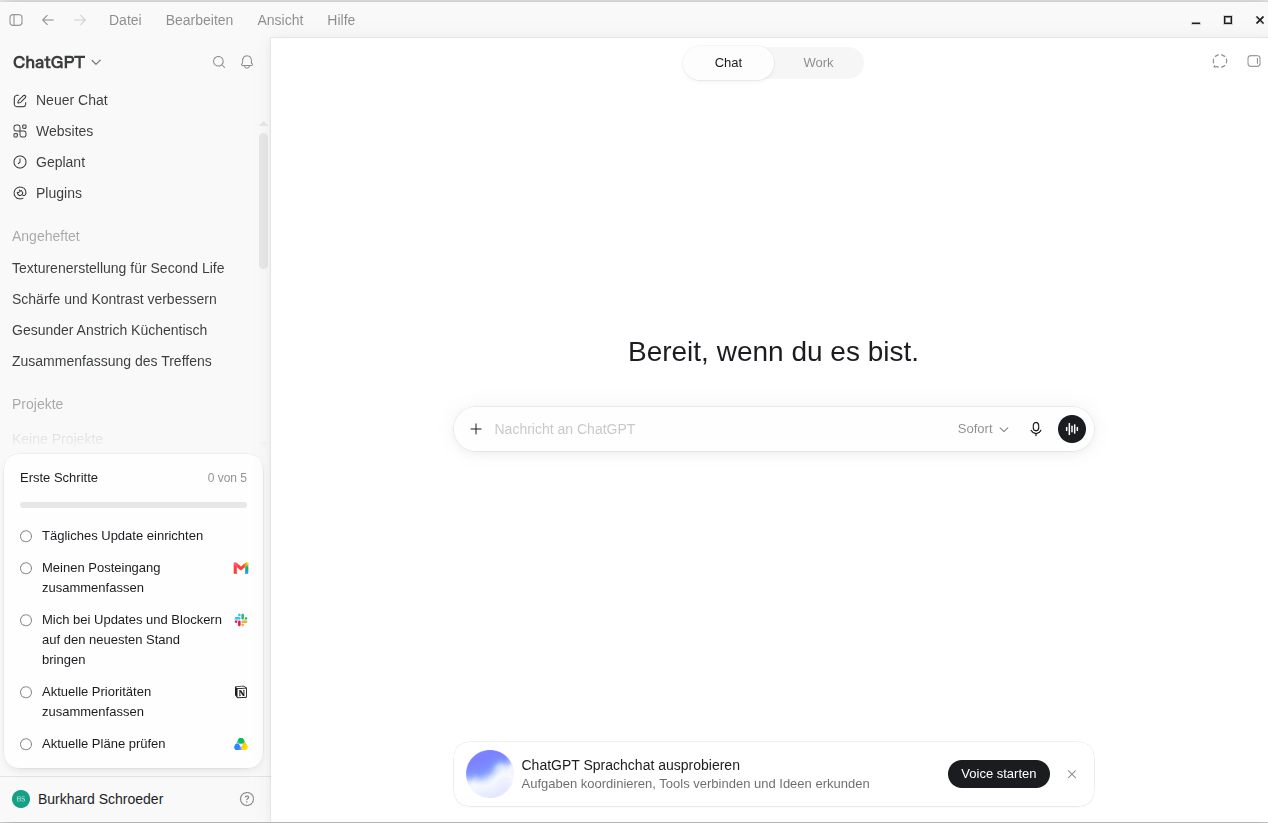Click the dashed circle temporary chat icon
The width and height of the screenshot is (1268, 823).
coord(1220,61)
